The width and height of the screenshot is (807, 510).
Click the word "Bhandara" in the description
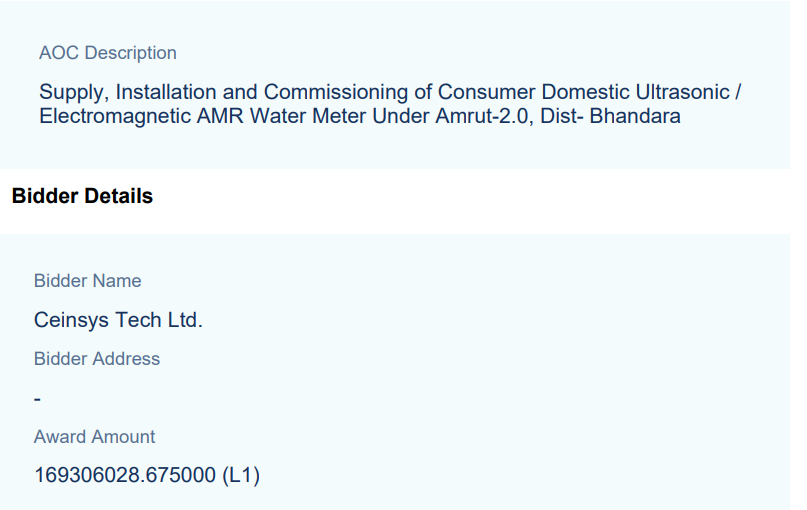634,116
